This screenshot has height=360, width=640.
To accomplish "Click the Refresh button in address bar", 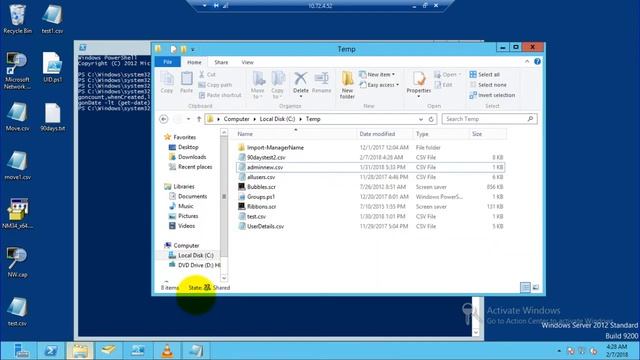I will [431, 119].
